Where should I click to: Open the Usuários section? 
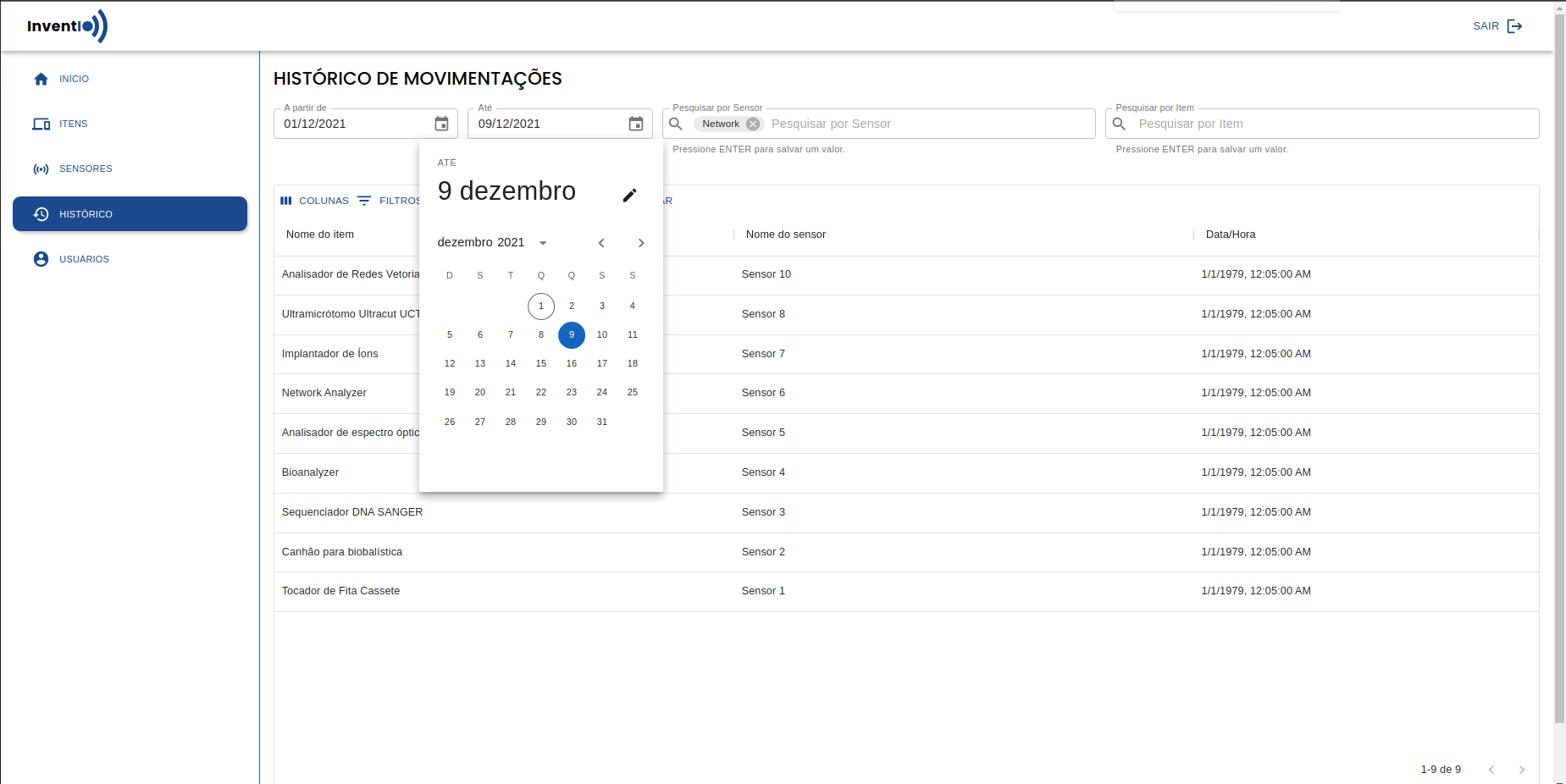coord(84,259)
